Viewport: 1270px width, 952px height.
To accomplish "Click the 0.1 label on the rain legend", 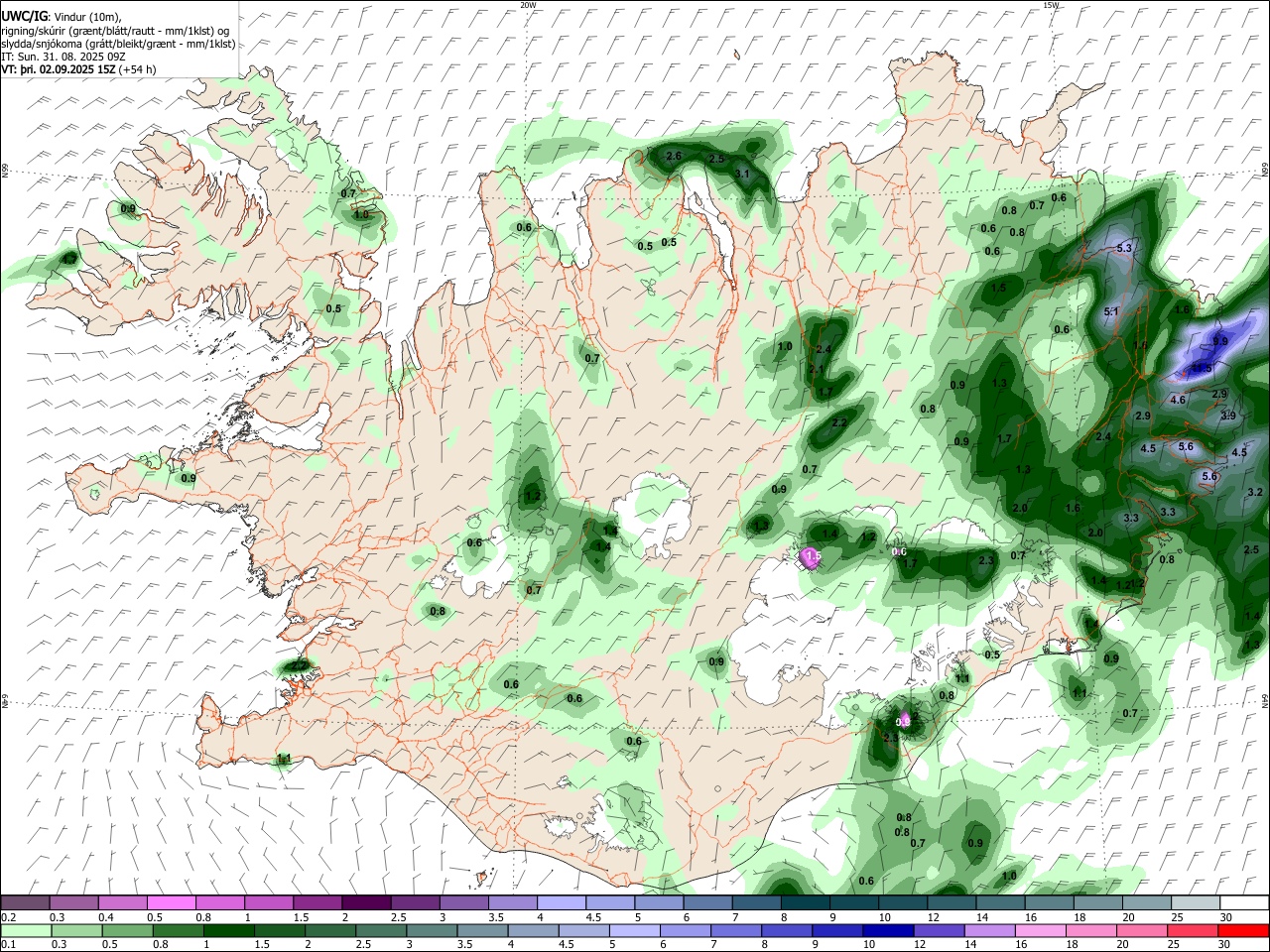I will [9, 944].
